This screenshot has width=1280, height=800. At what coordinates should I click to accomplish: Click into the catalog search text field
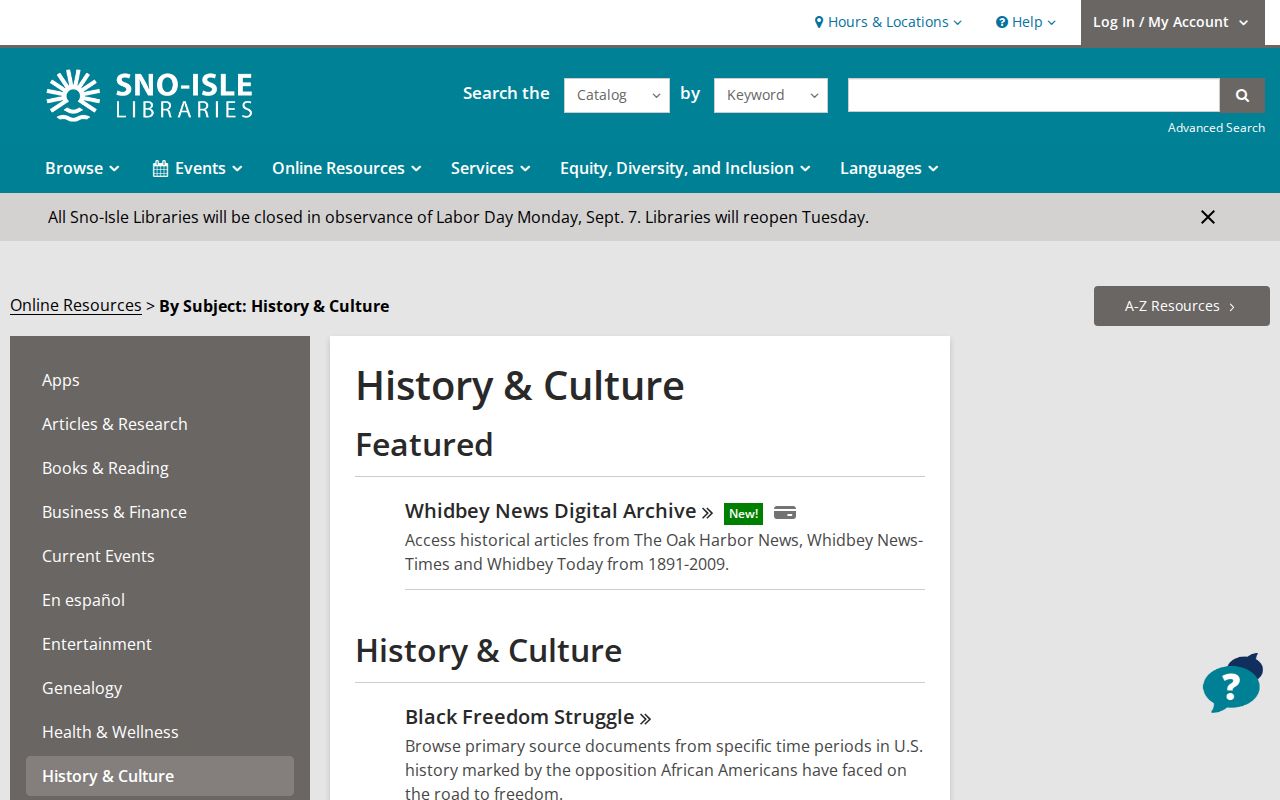click(x=1034, y=95)
